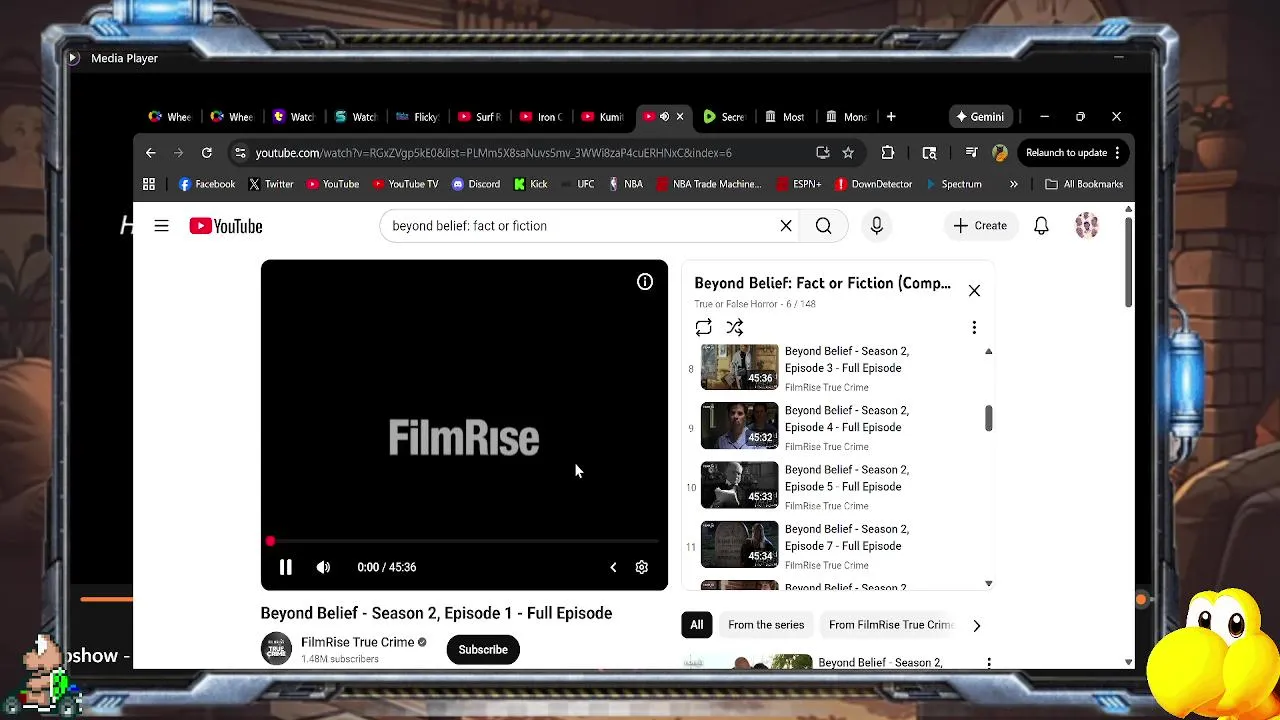1280x720 pixels.
Task: Open the Facebook bookmark
Action: coord(206,184)
